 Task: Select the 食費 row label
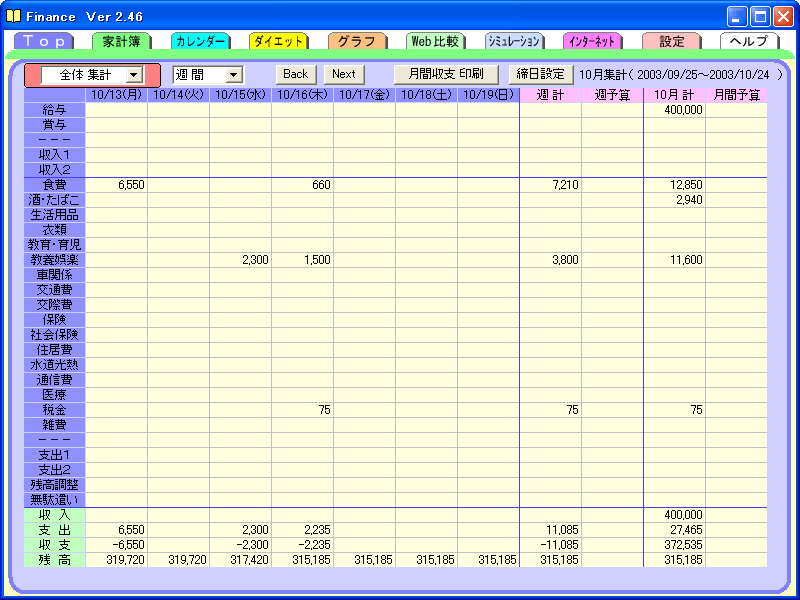(55, 185)
